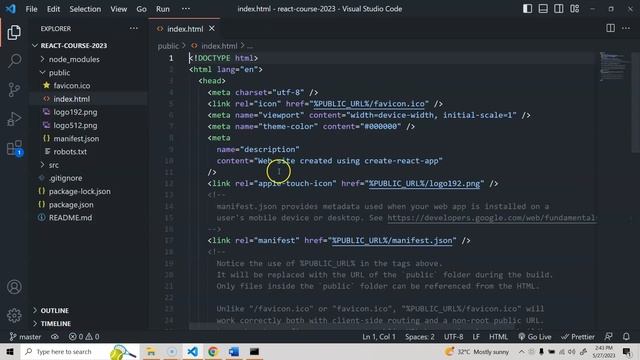Open errors and warnings problems indicator
The height and width of the screenshot is (360, 640).
tap(84, 337)
